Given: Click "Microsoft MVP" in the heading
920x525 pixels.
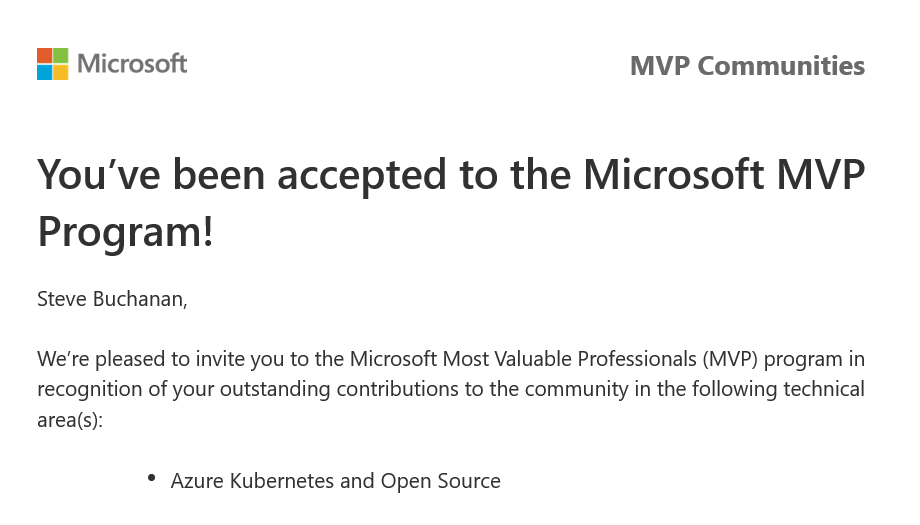Looking at the screenshot, I should [724, 175].
